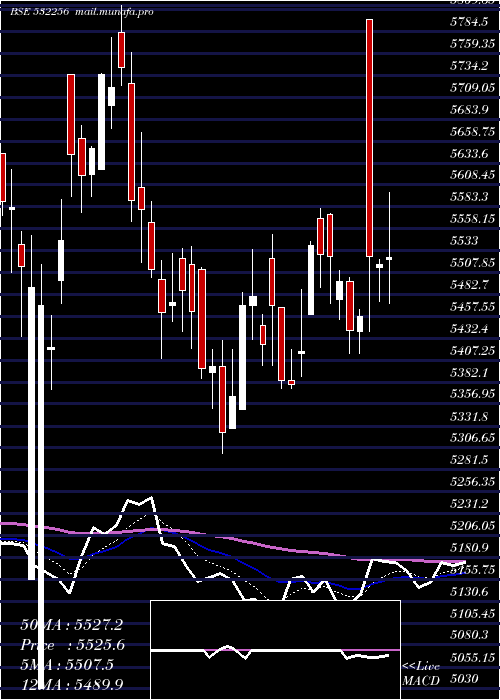Click the 5658.75 price level label
Screen dimensions: 500x700
[472, 131]
